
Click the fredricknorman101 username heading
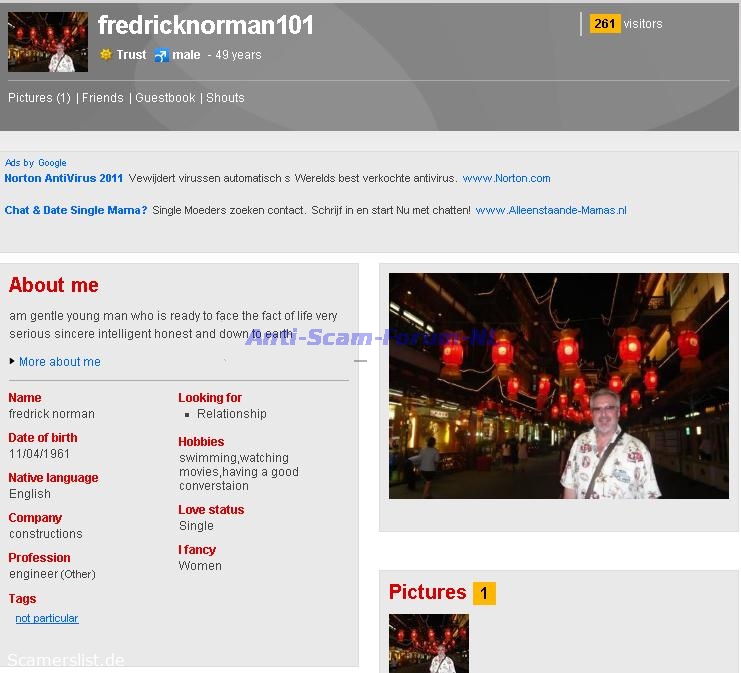(206, 26)
